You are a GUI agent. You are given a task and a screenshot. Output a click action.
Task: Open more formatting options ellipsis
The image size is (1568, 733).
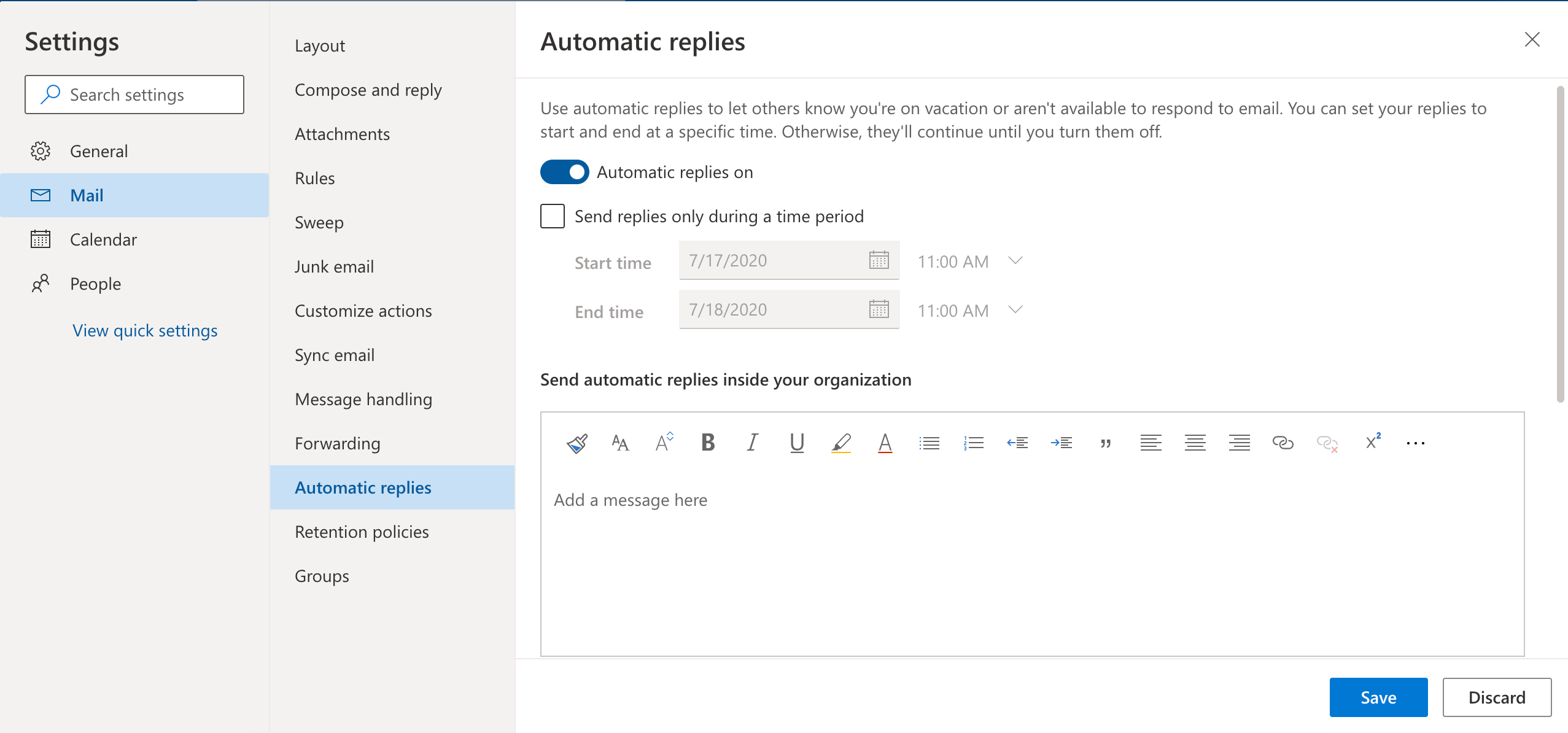(1415, 443)
